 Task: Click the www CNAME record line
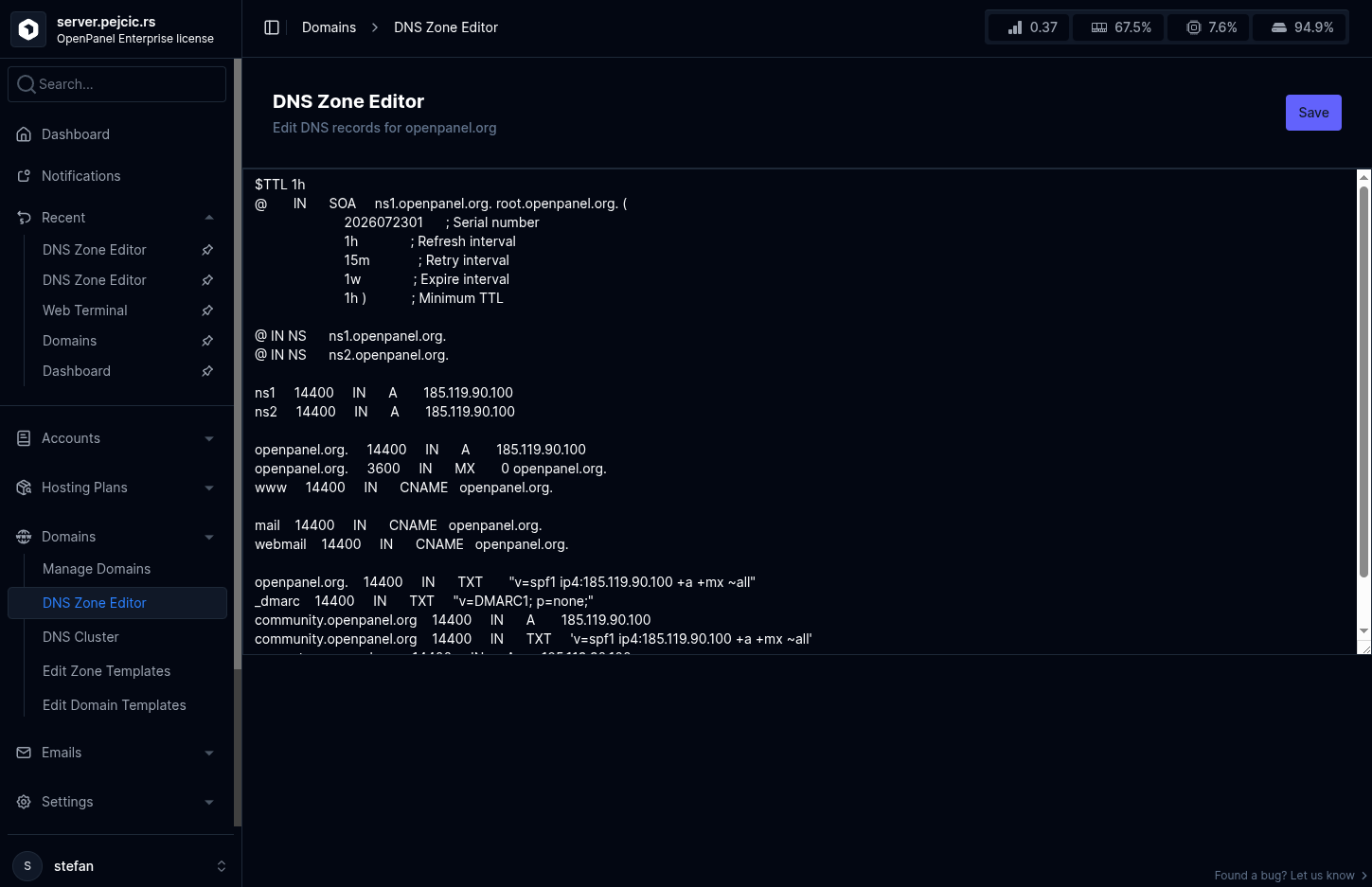pos(403,488)
